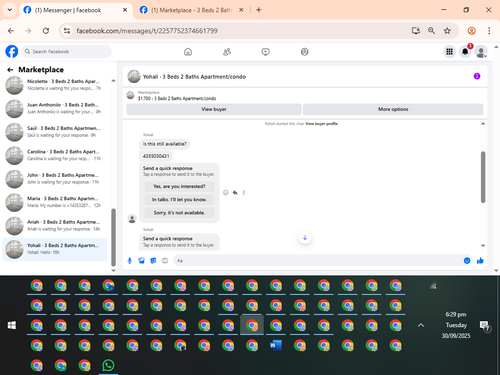This screenshot has width=500, height=375.
Task: Open the View buyer profile link
Action: point(322,124)
